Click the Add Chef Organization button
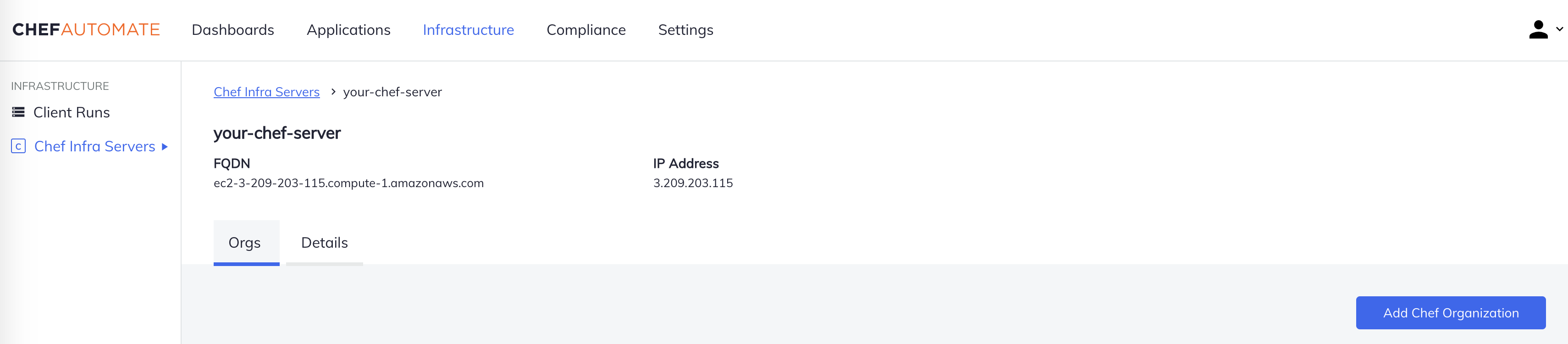 [x=1450, y=313]
